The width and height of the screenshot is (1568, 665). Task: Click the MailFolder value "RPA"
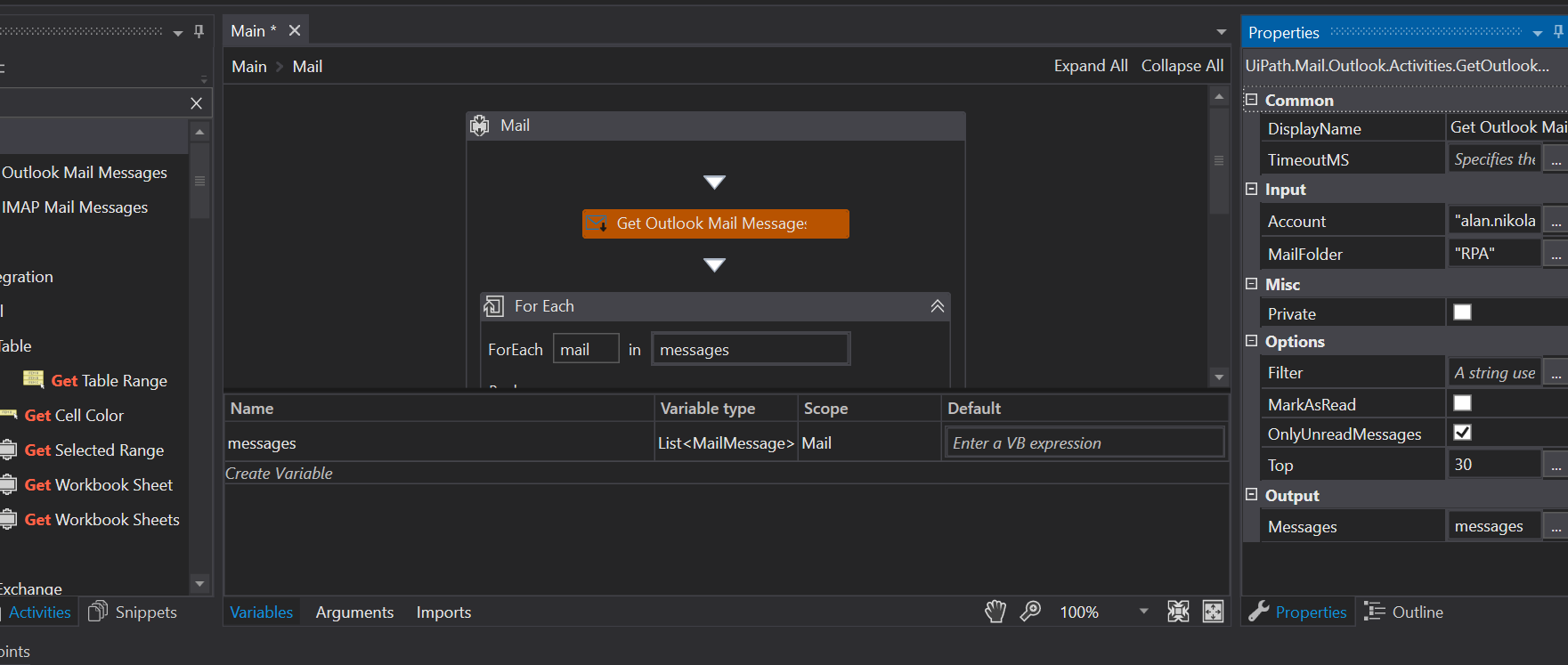(1494, 254)
